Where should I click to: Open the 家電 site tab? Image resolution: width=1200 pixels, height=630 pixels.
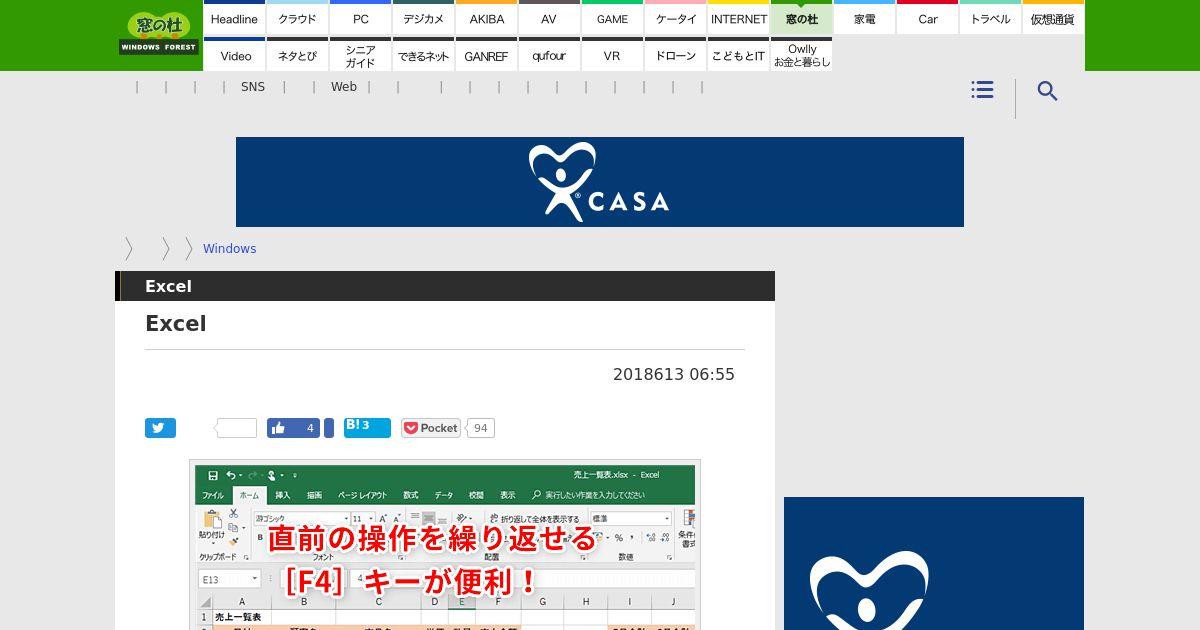point(865,19)
